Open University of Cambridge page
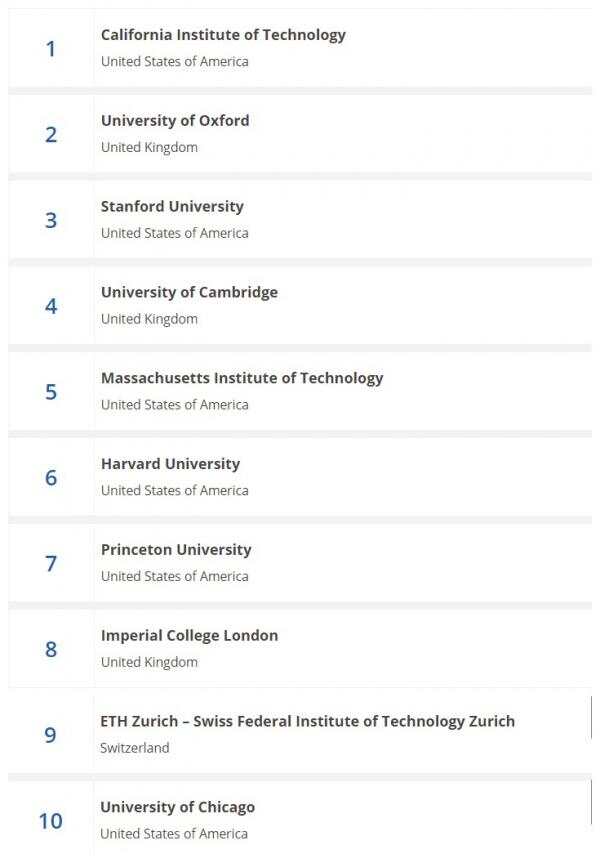This screenshot has height=863, width=600. [189, 292]
